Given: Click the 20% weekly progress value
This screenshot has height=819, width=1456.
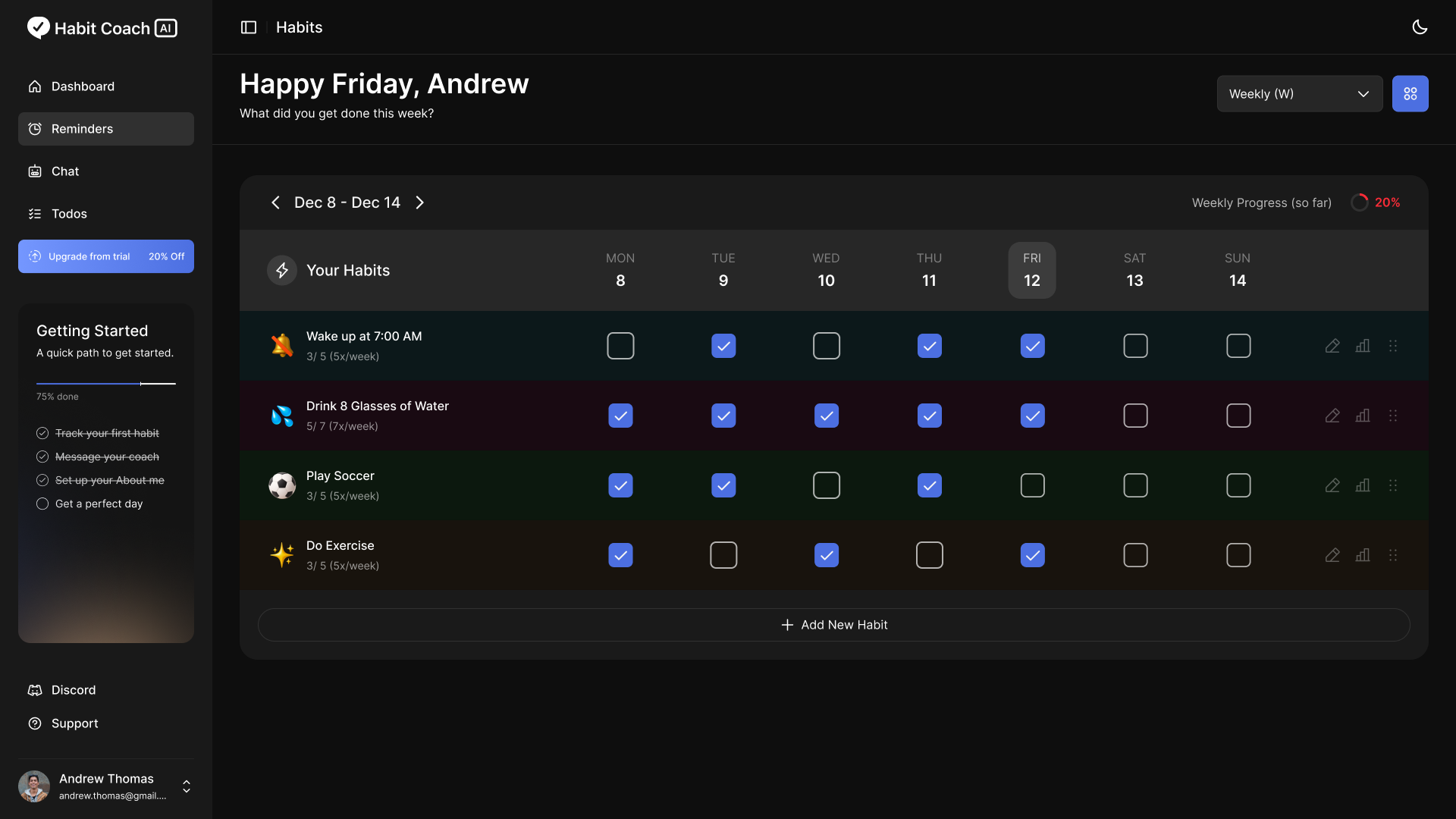Looking at the screenshot, I should (x=1387, y=202).
